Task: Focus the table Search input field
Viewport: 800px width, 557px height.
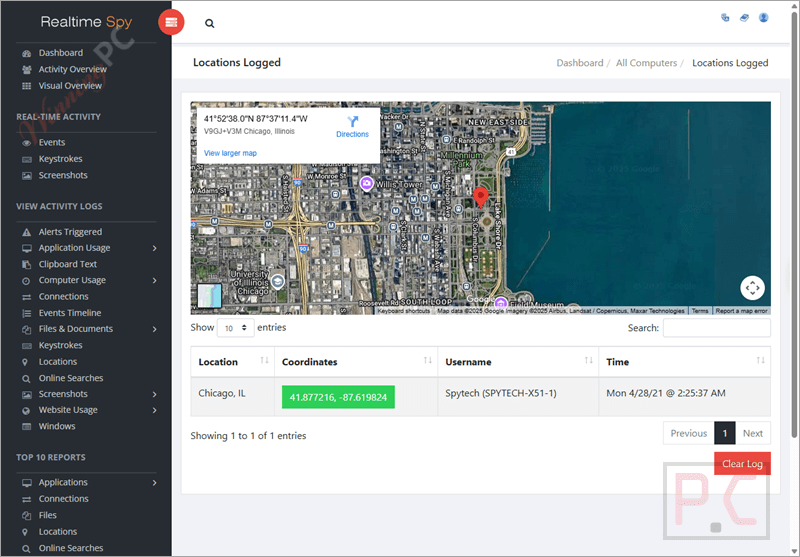Action: [716, 328]
